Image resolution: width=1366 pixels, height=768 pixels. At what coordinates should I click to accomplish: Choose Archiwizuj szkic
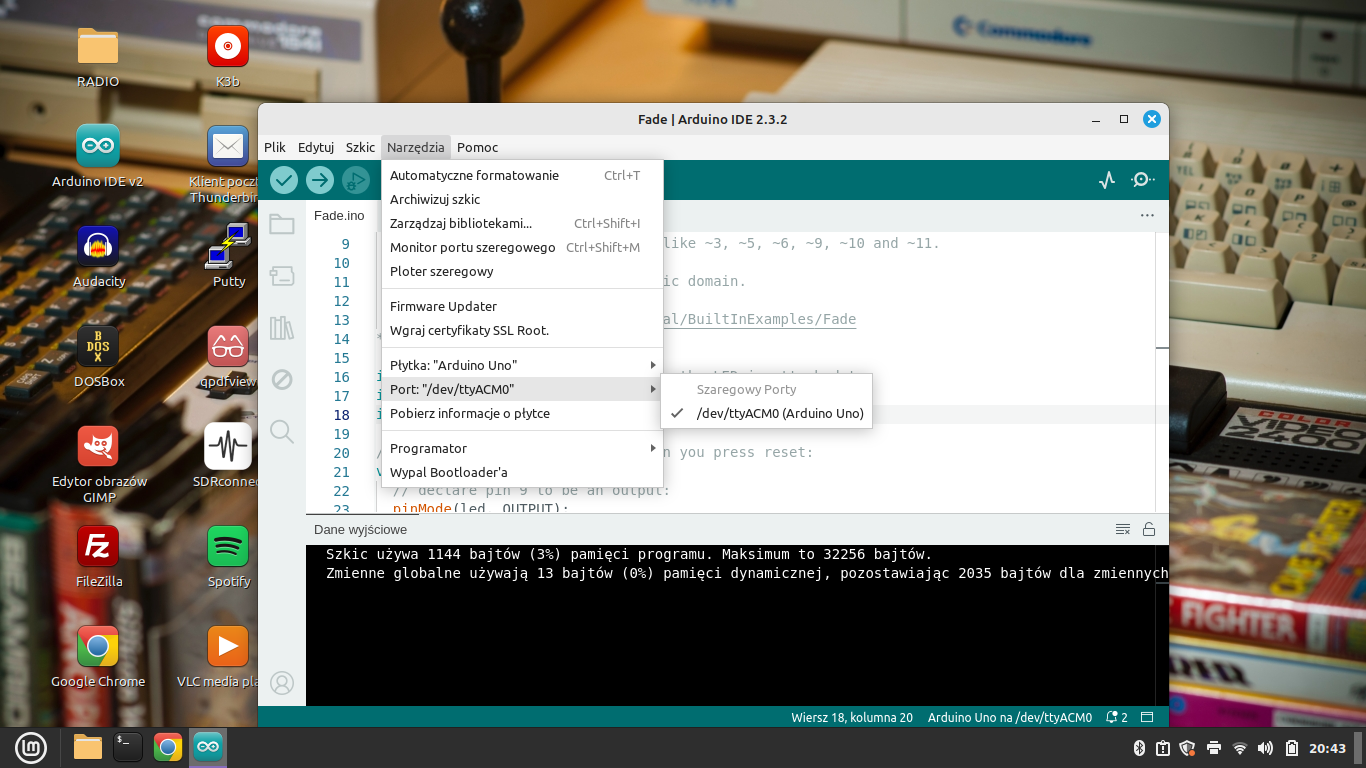(x=522, y=199)
